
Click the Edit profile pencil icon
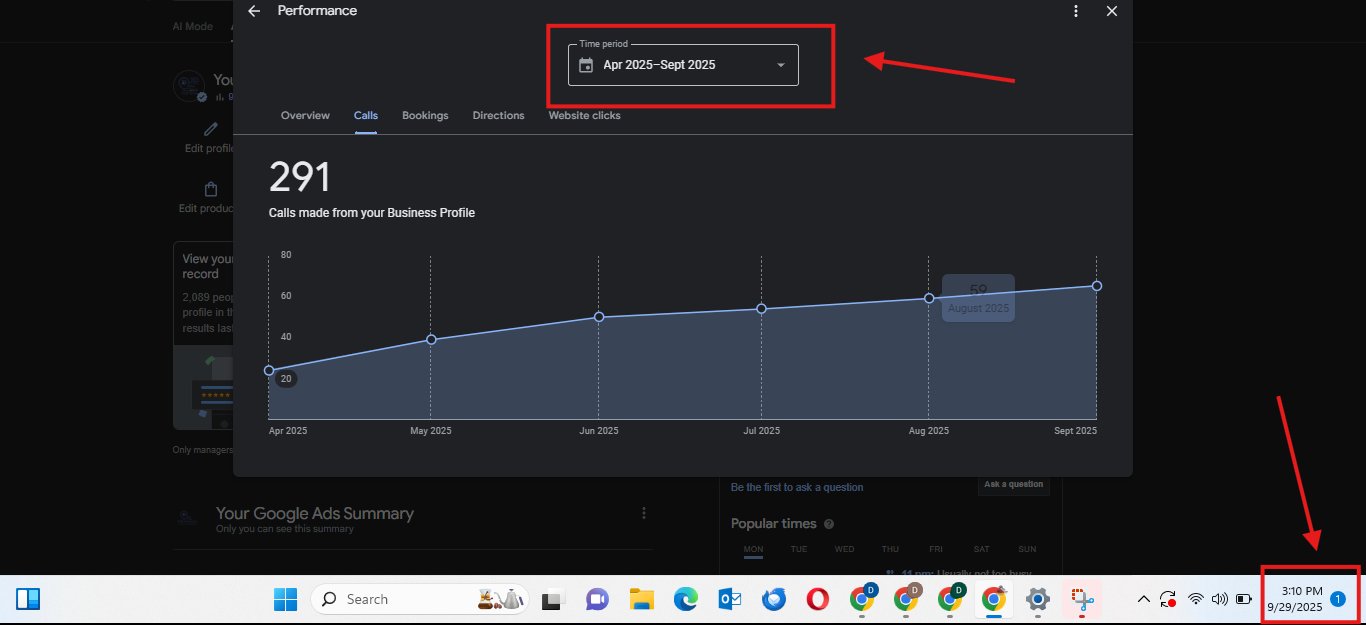pos(211,129)
